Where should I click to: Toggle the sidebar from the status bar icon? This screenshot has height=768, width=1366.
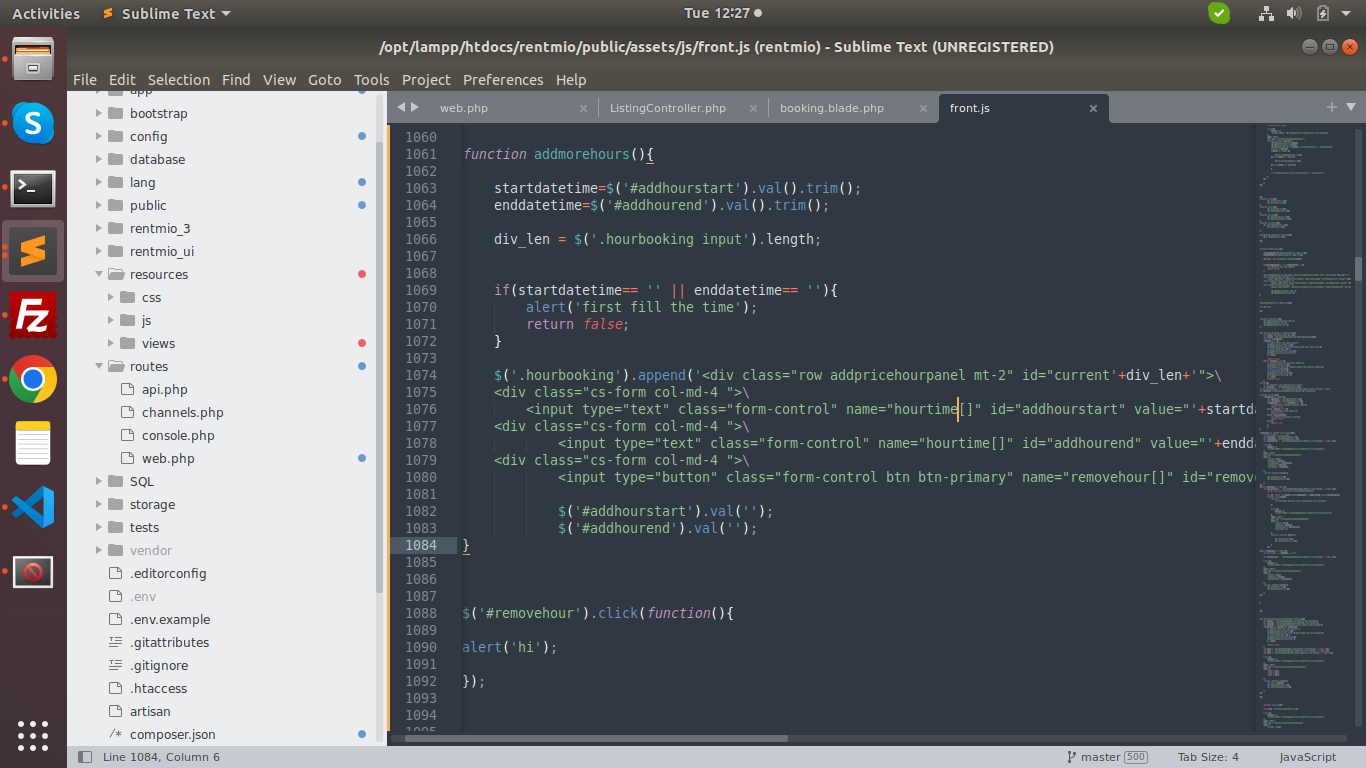click(x=85, y=757)
